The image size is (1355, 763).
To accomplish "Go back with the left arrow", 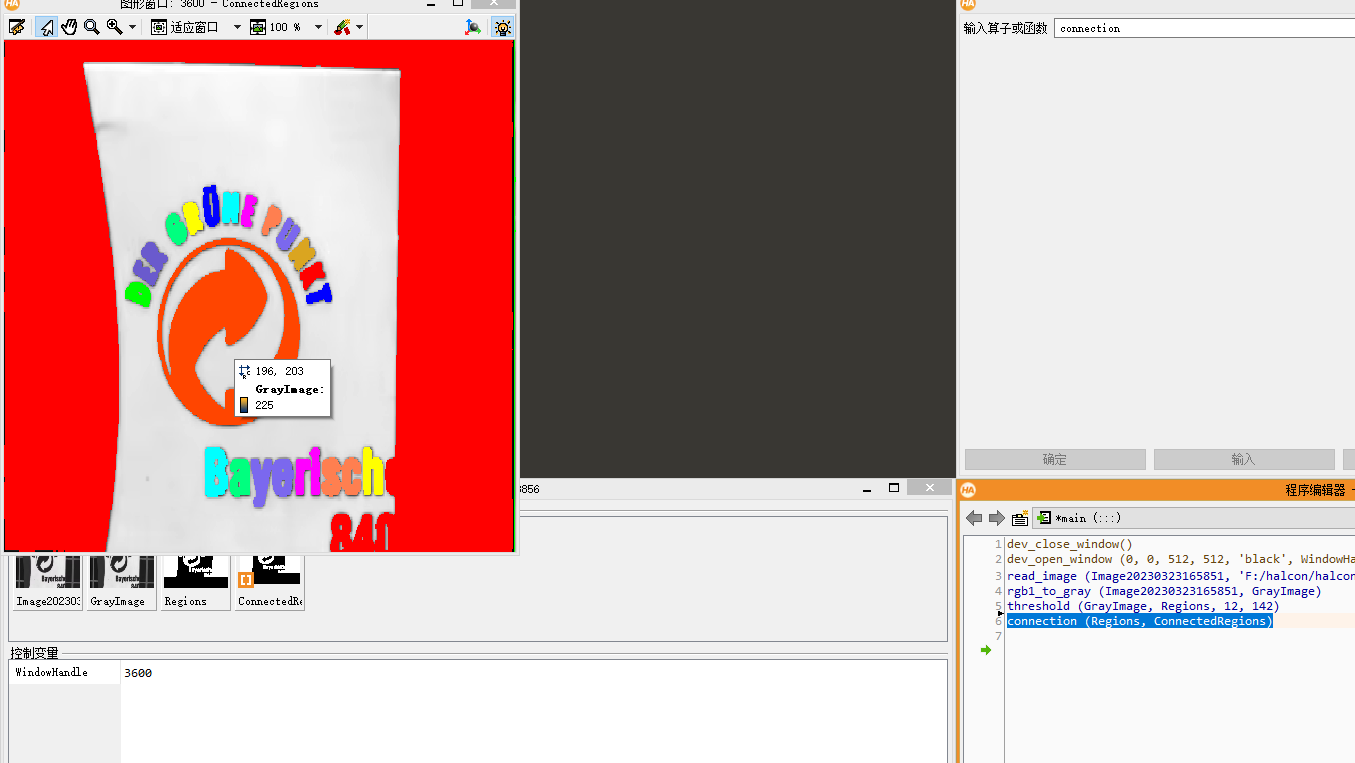I will pyautogui.click(x=974, y=518).
